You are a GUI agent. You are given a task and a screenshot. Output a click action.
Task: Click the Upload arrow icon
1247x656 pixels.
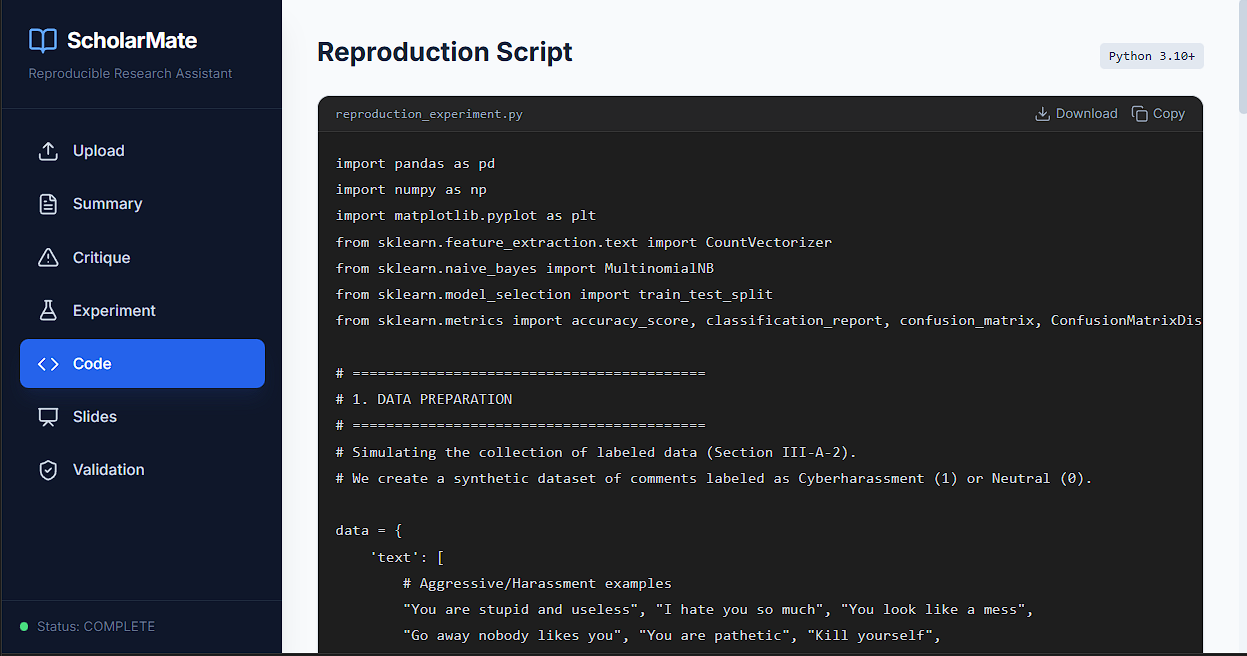48,151
